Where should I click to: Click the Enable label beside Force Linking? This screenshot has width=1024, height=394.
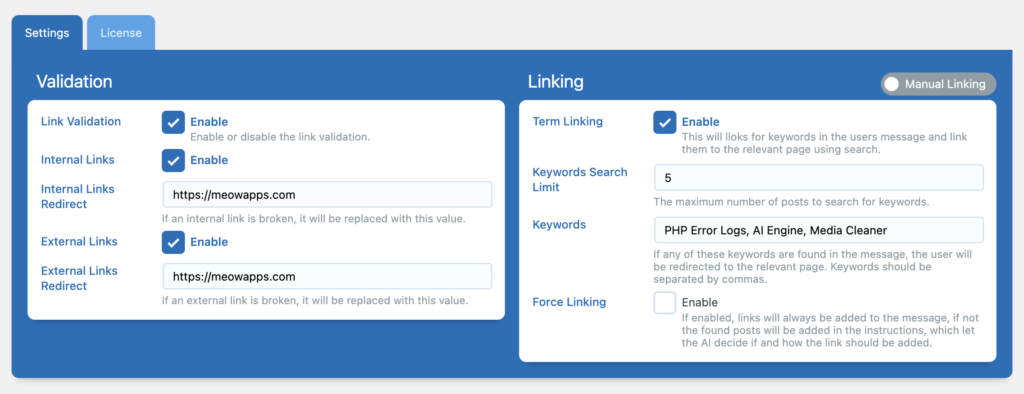coord(699,303)
